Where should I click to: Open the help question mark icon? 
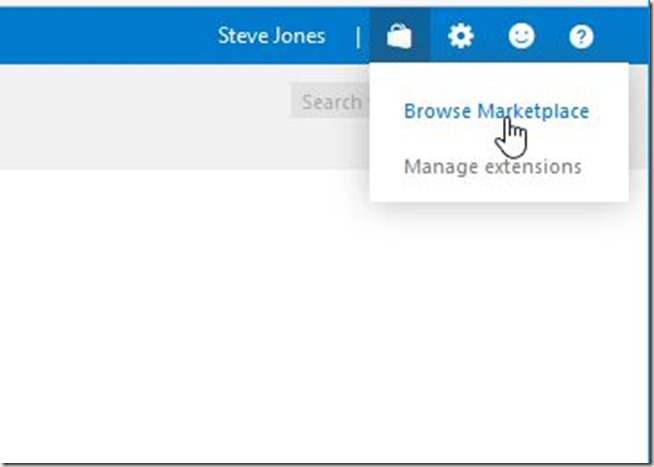pos(582,37)
